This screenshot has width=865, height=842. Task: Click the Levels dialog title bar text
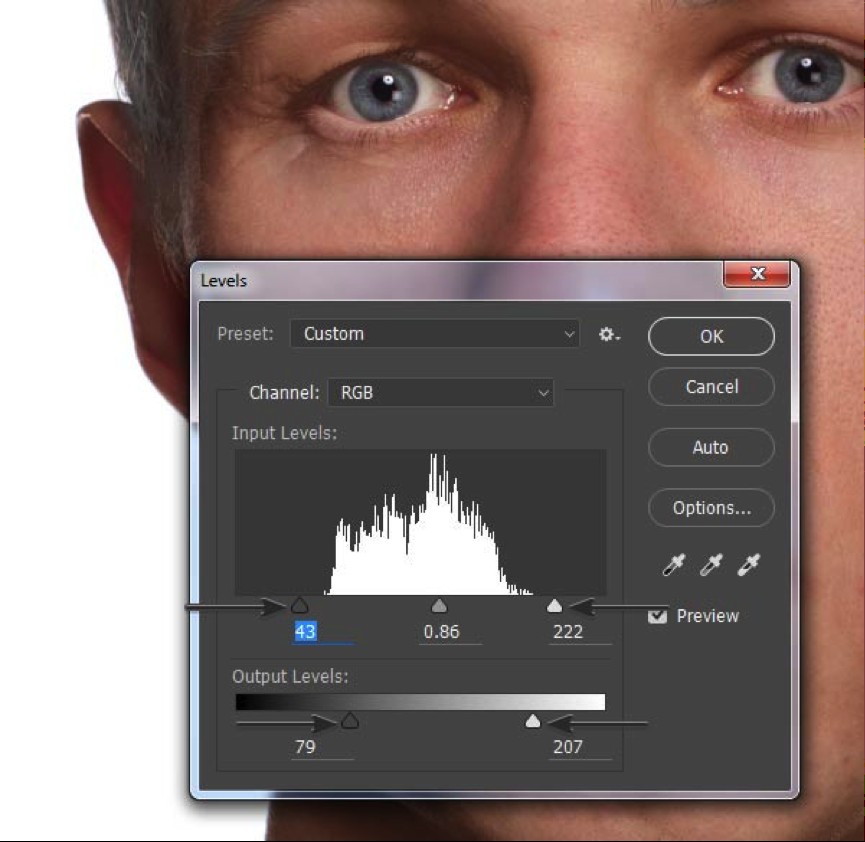pos(223,281)
